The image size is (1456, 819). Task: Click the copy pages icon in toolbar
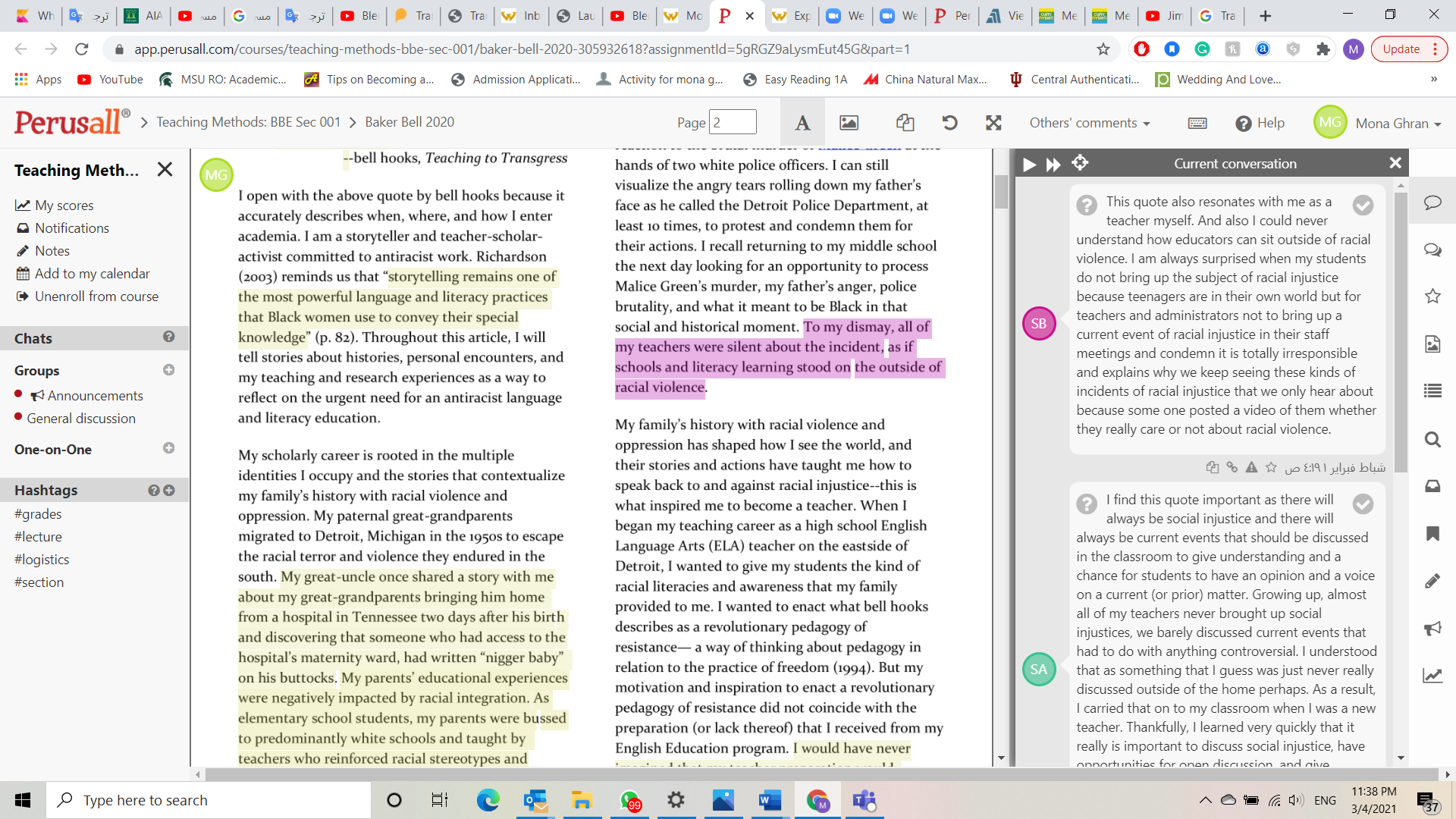point(905,123)
